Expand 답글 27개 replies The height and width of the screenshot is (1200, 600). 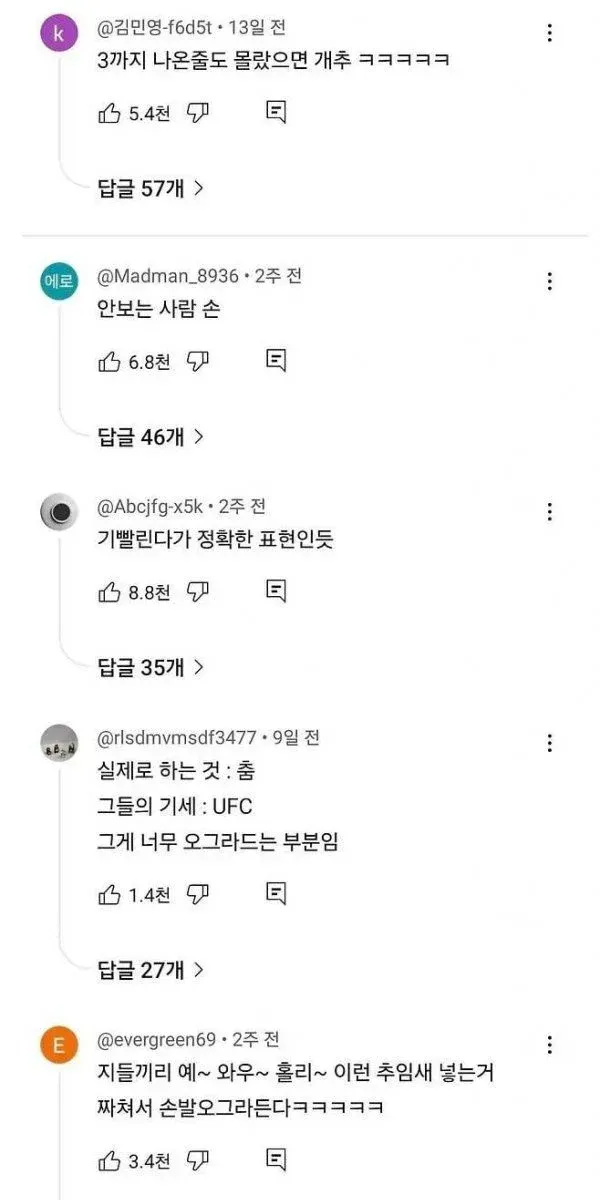point(150,969)
